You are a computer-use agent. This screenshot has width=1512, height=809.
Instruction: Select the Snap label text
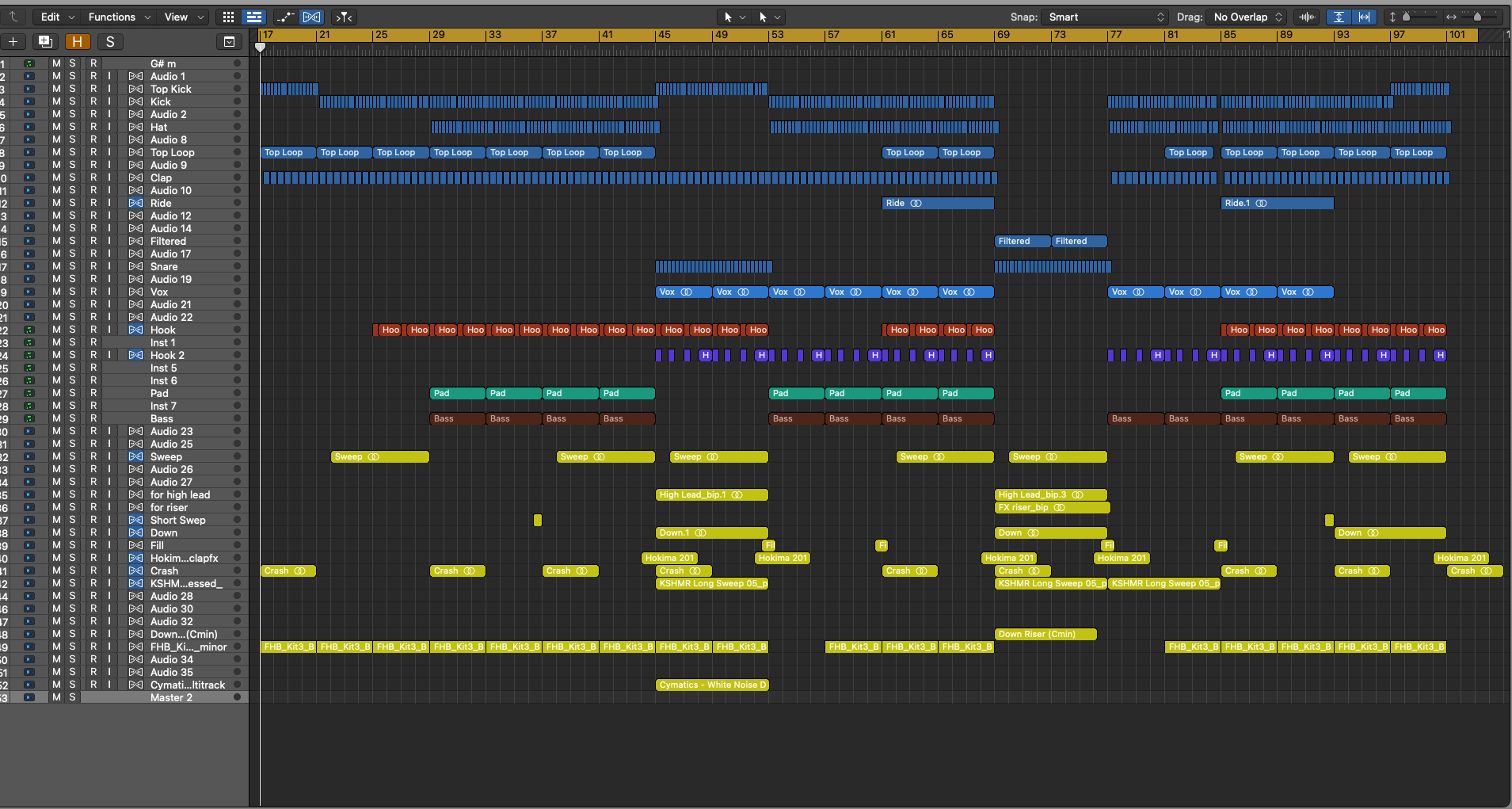(1023, 17)
